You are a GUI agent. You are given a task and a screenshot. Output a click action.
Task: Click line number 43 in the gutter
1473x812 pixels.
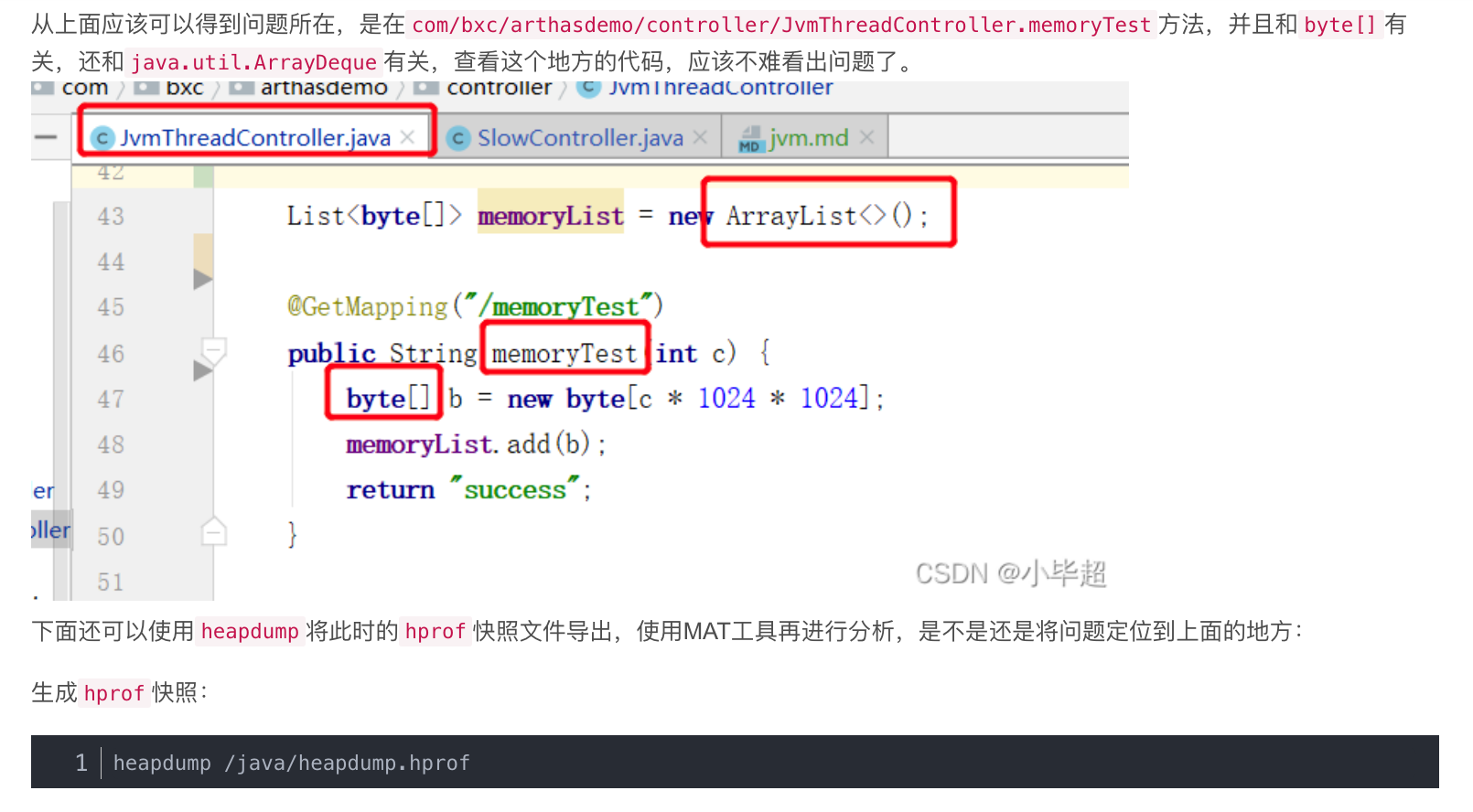point(111,217)
